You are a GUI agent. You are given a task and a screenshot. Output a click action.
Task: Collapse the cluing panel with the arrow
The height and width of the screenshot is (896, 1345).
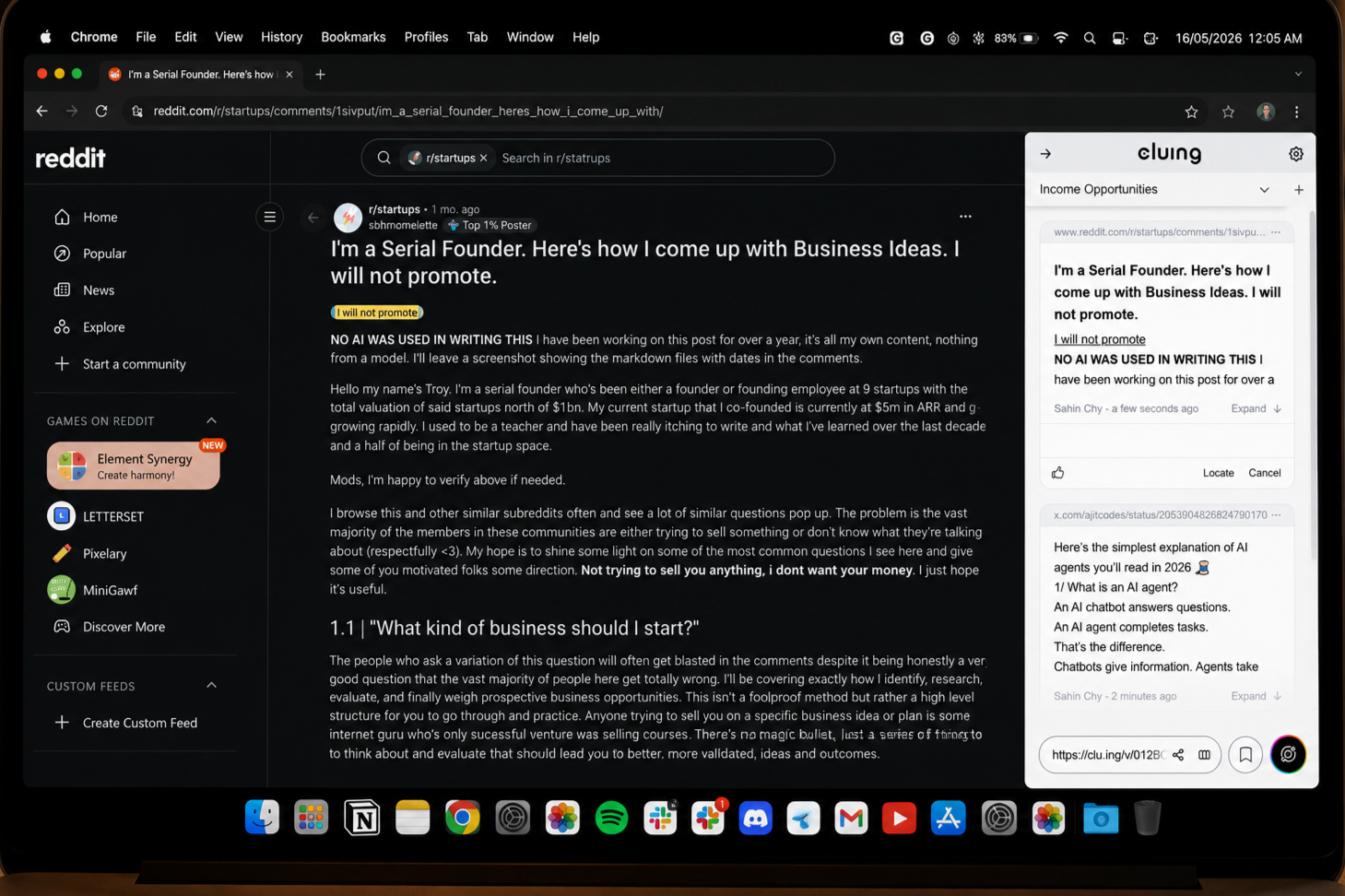[x=1045, y=154]
